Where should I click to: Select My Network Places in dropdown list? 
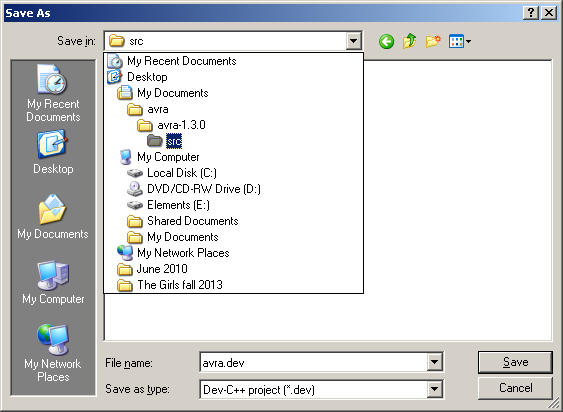pyautogui.click(x=233, y=253)
